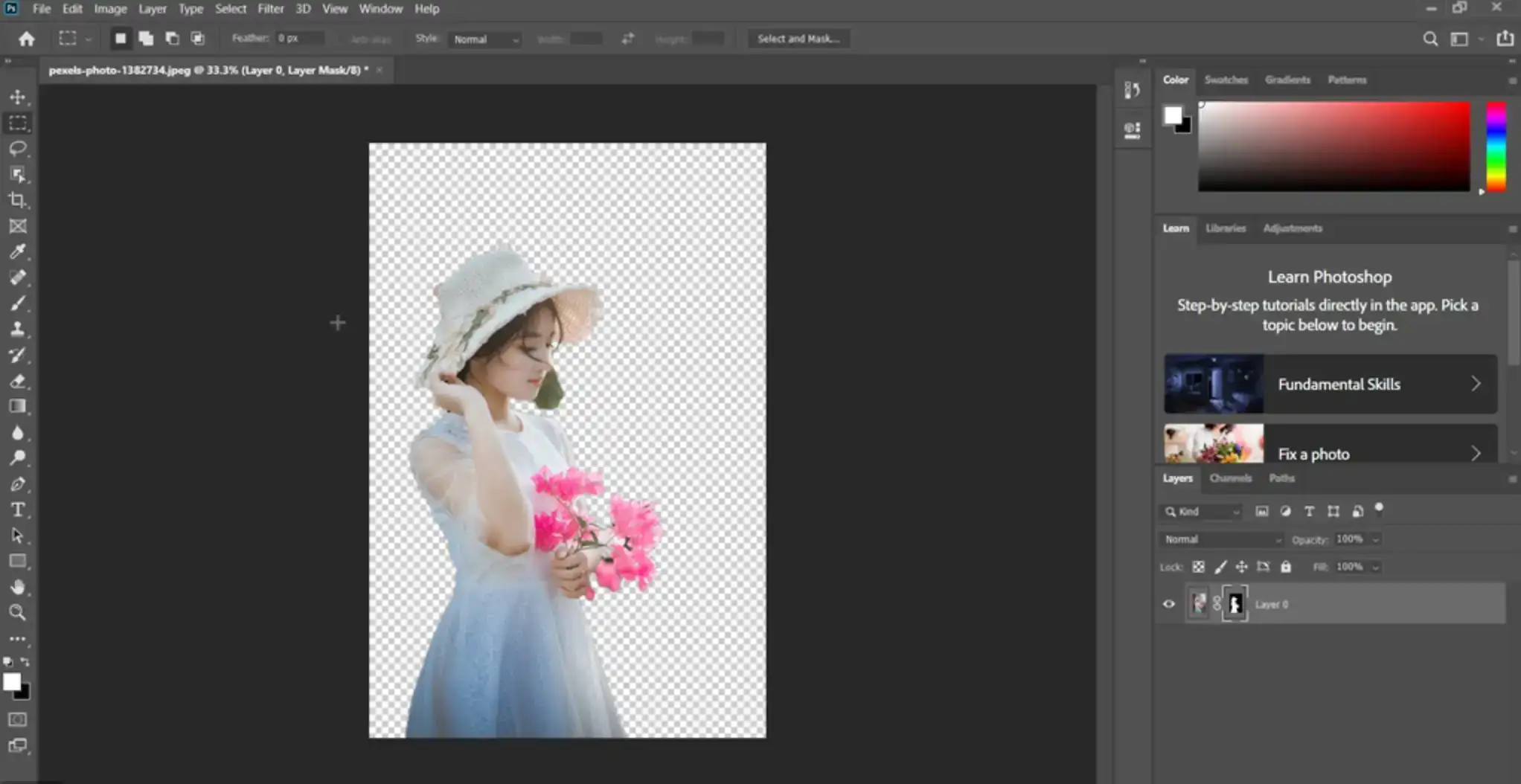Screen dimensions: 1521x784
Task: Open the Window menu
Action: tap(380, 9)
